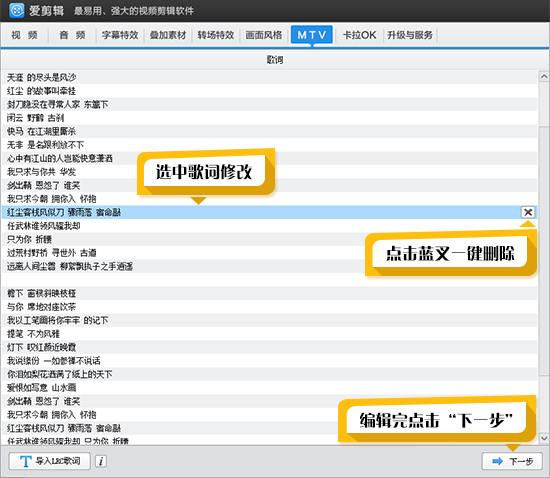Open the 升级与服务 tab
The height and width of the screenshot is (478, 550).
(410, 35)
